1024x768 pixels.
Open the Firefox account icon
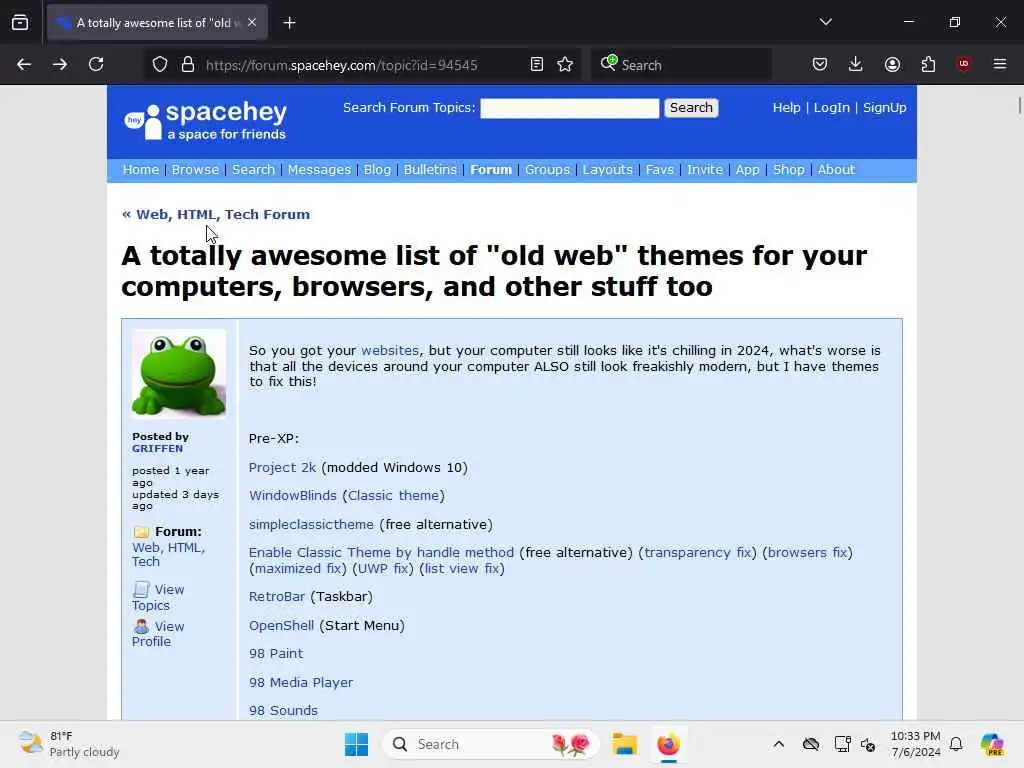(x=892, y=64)
